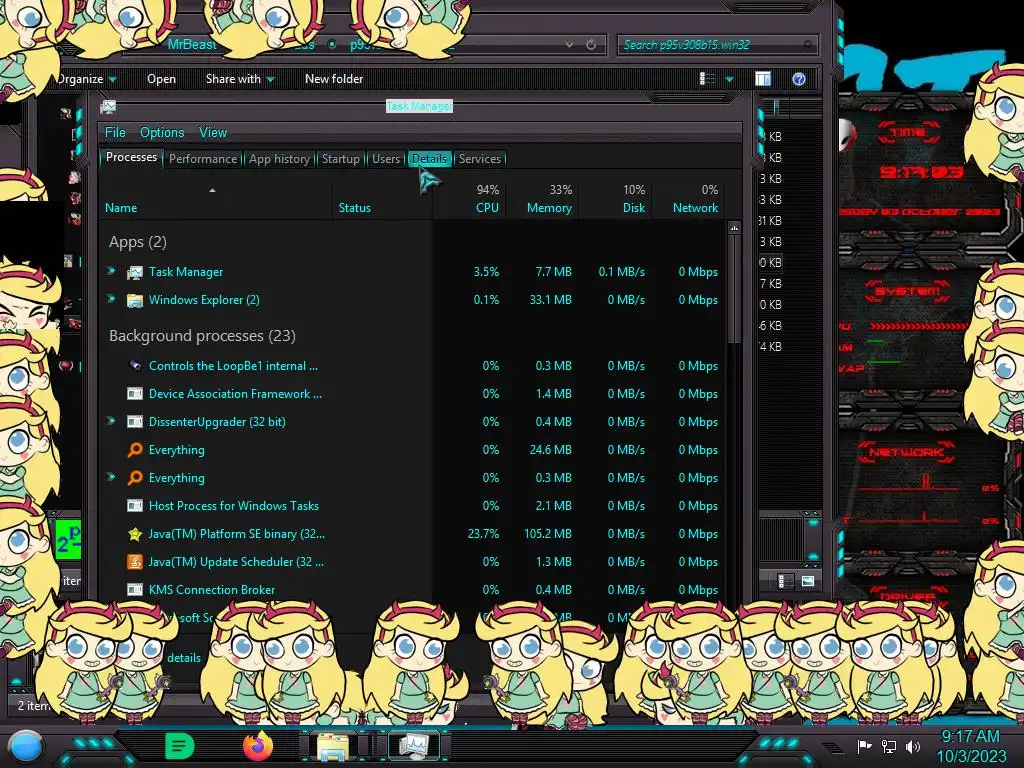Switch to the Startup tab
The height and width of the screenshot is (768, 1024).
pos(340,159)
